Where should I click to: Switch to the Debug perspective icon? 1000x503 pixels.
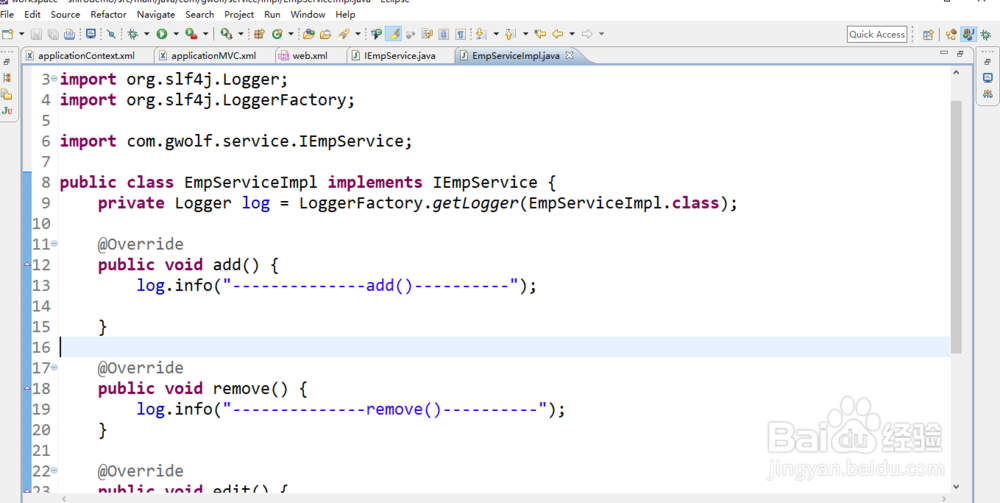click(986, 34)
